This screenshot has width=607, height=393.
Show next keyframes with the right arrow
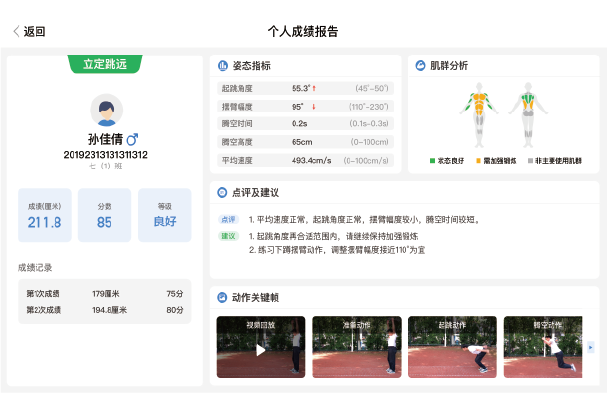pyautogui.click(x=590, y=347)
